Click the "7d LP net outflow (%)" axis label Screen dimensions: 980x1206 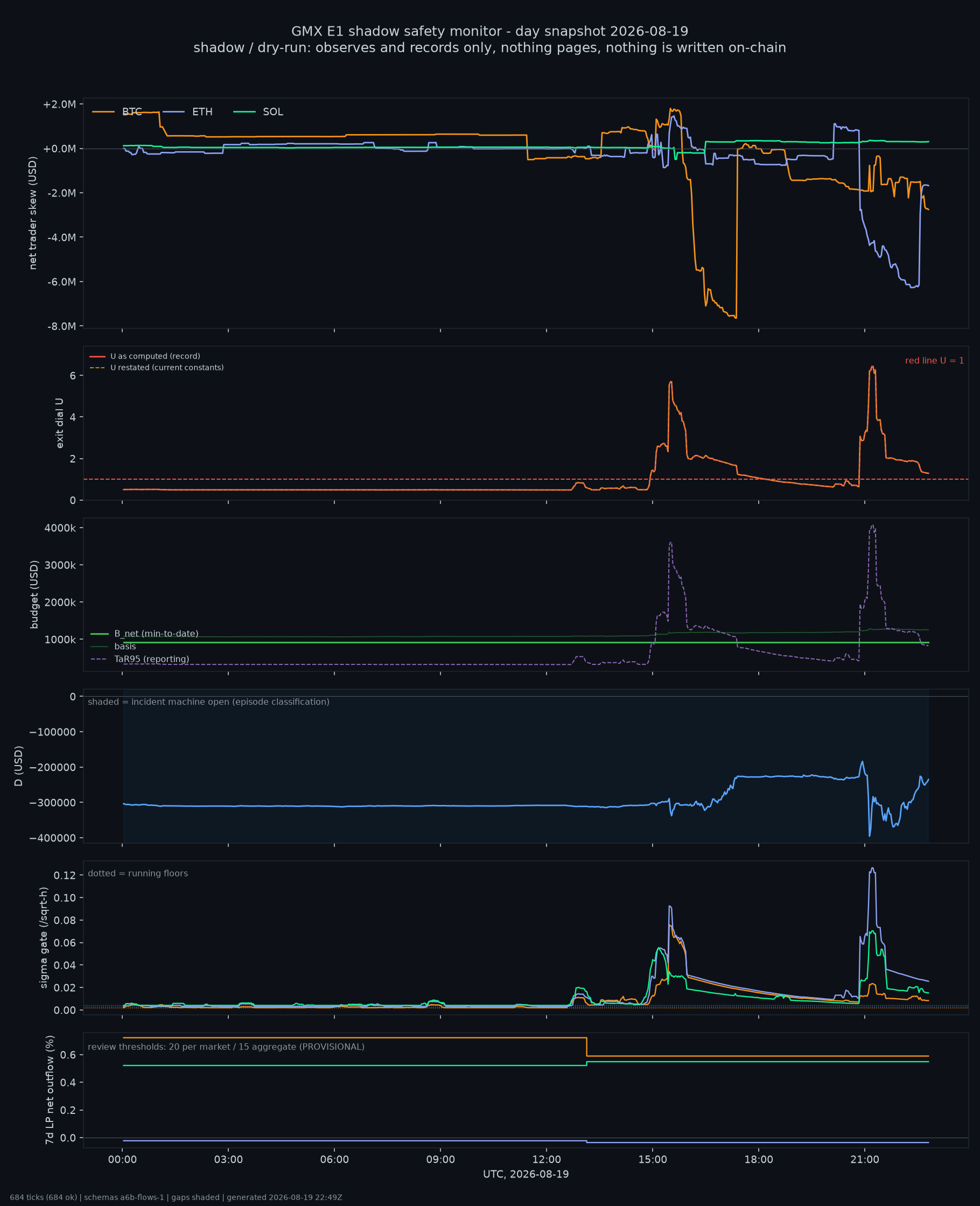coord(50,1090)
